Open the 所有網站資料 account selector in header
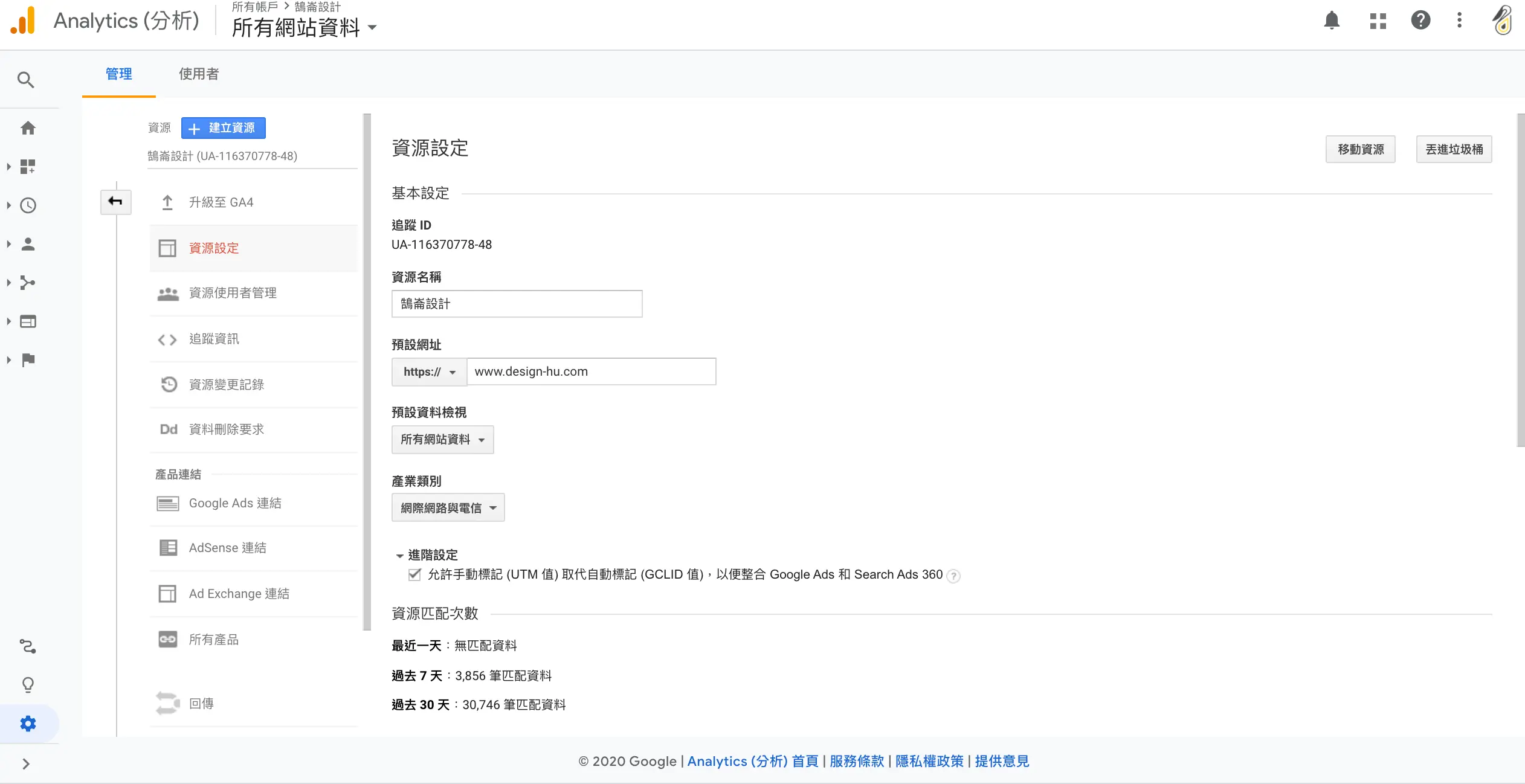Image resolution: width=1525 pixels, height=784 pixels. coord(305,27)
